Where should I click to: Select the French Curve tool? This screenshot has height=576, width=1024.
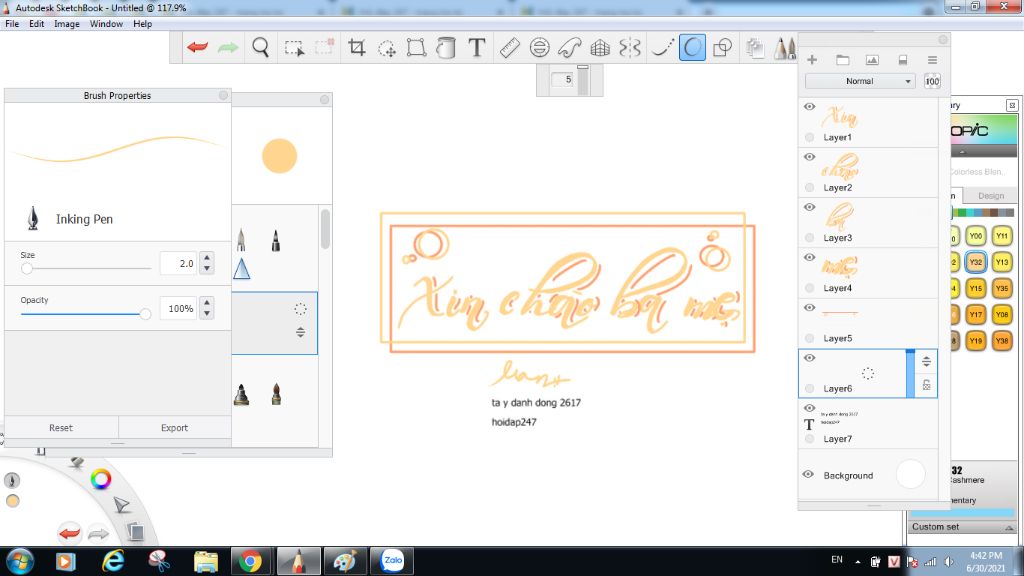coord(569,48)
